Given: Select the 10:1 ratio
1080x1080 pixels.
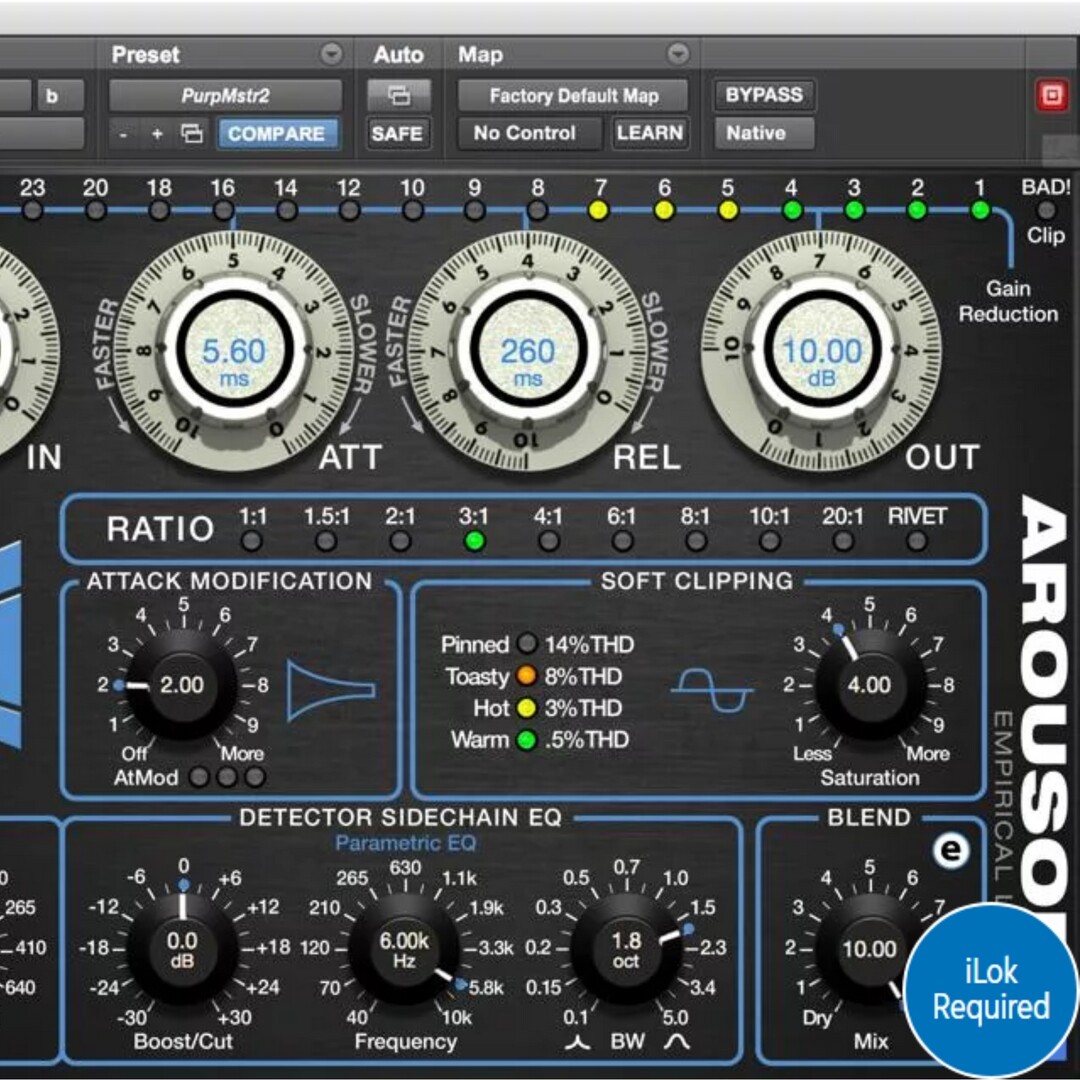Looking at the screenshot, I should point(769,541).
